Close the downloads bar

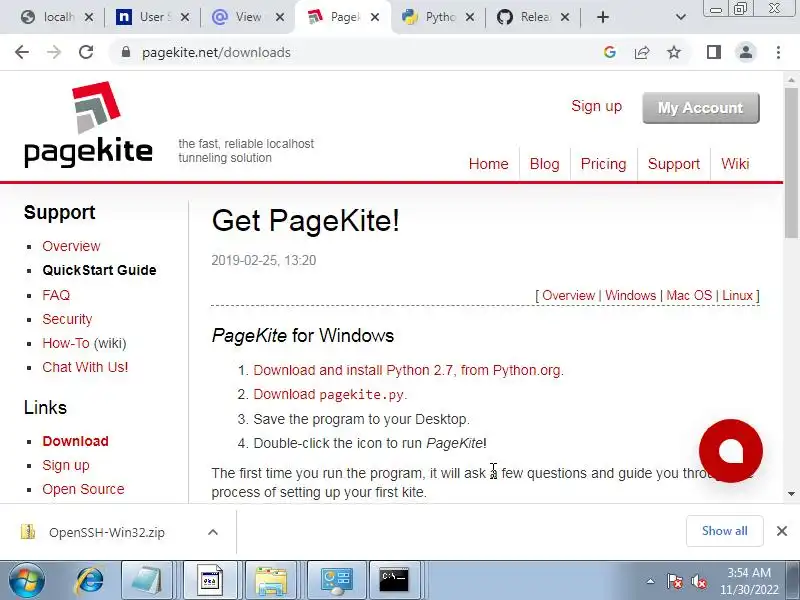tap(782, 531)
